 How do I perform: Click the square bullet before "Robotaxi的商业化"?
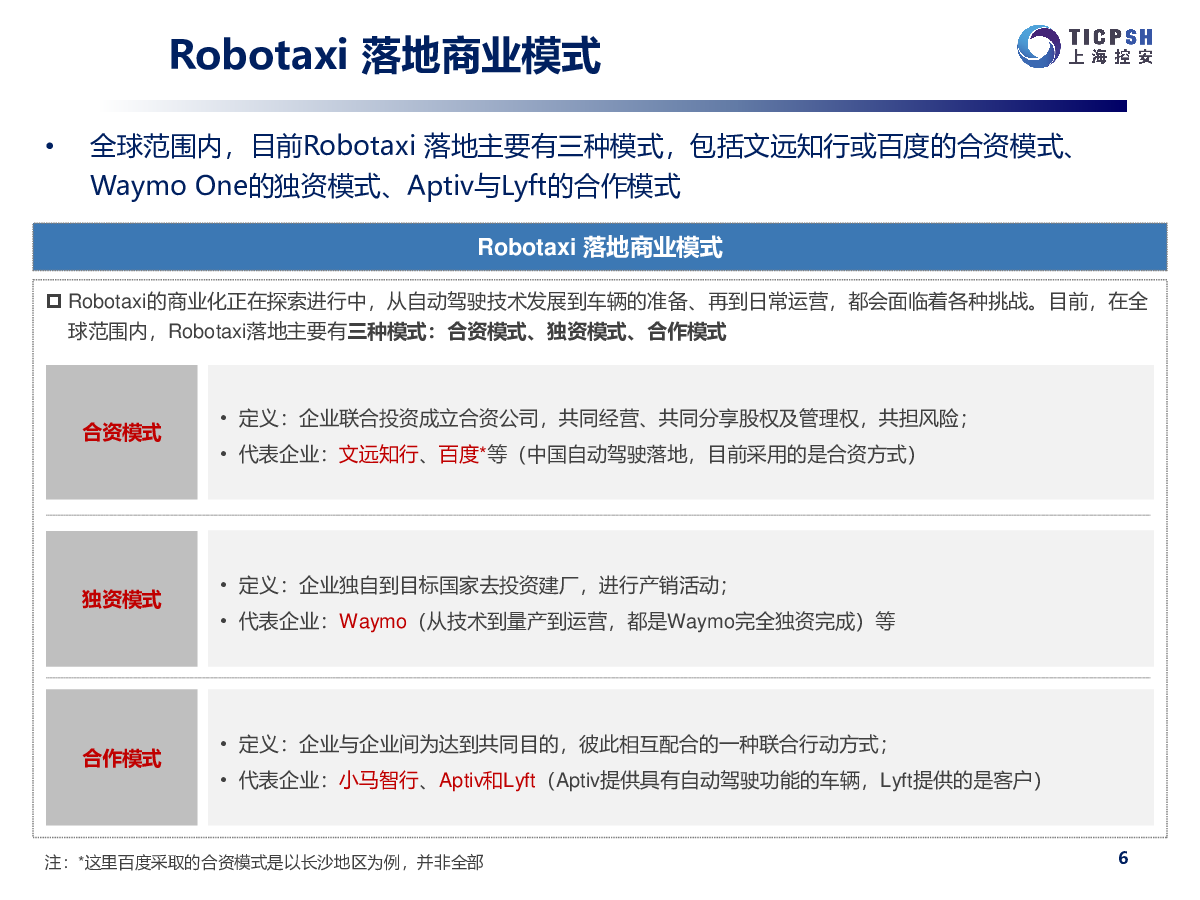tap(55, 302)
